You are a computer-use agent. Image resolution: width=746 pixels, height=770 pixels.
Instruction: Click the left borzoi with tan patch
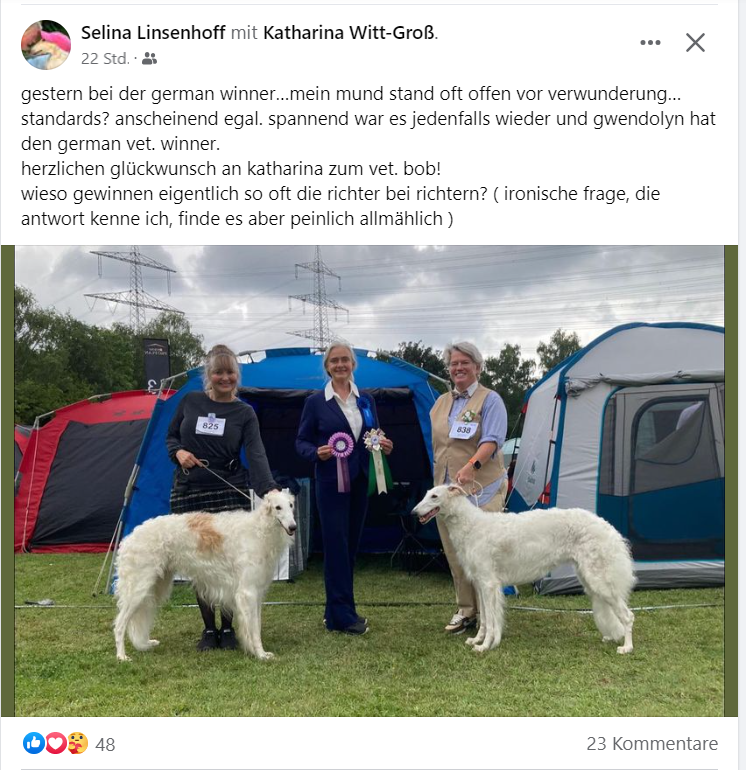coord(204,572)
